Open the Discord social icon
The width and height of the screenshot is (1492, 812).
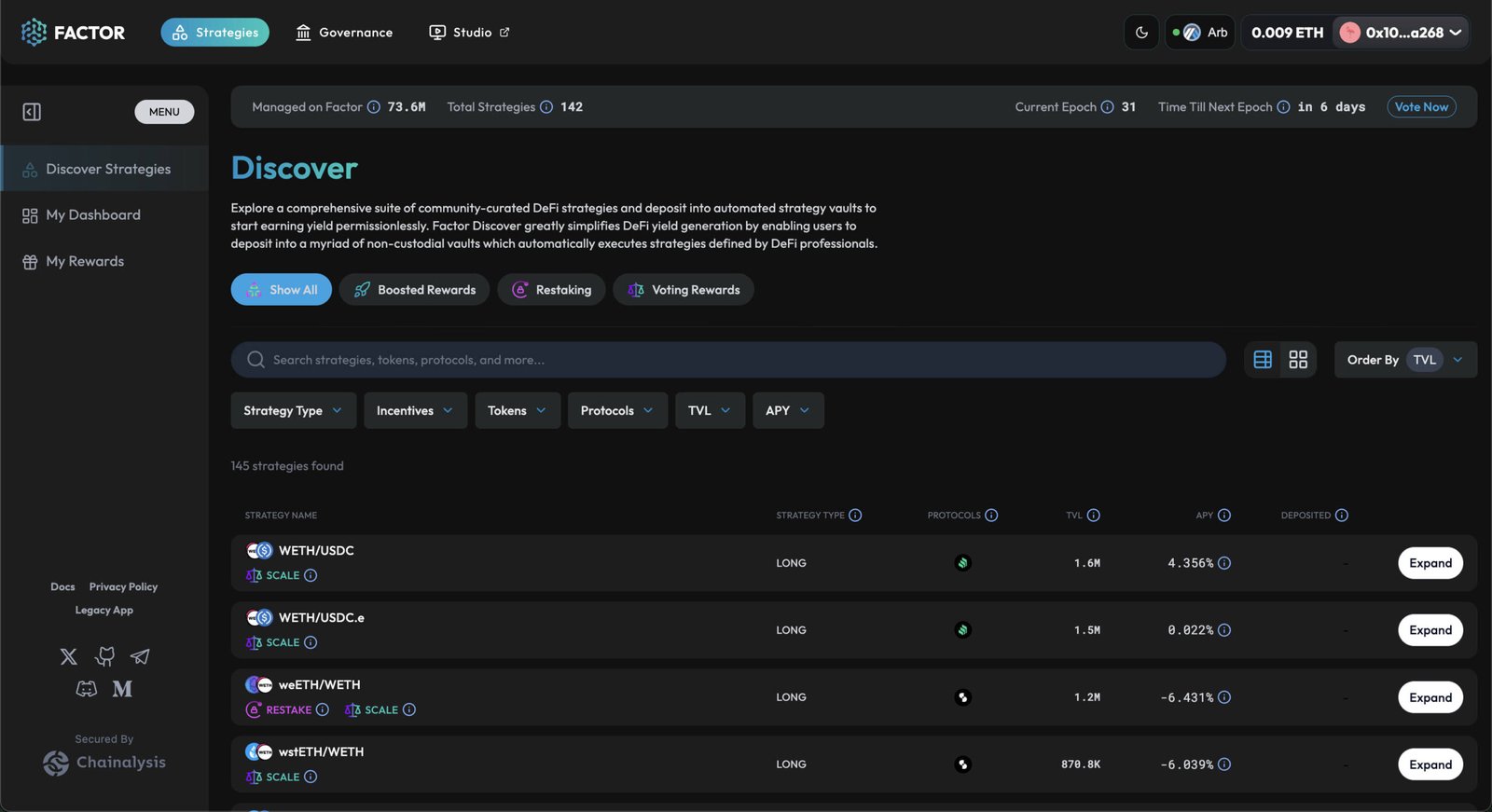(x=86, y=689)
